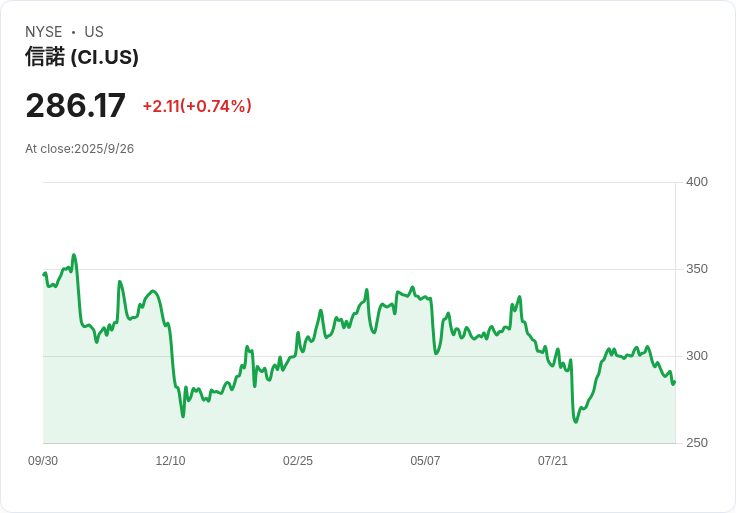This screenshot has height=513, width=736.
Task: Click the highest peak of the price line
Action: click(x=74, y=255)
